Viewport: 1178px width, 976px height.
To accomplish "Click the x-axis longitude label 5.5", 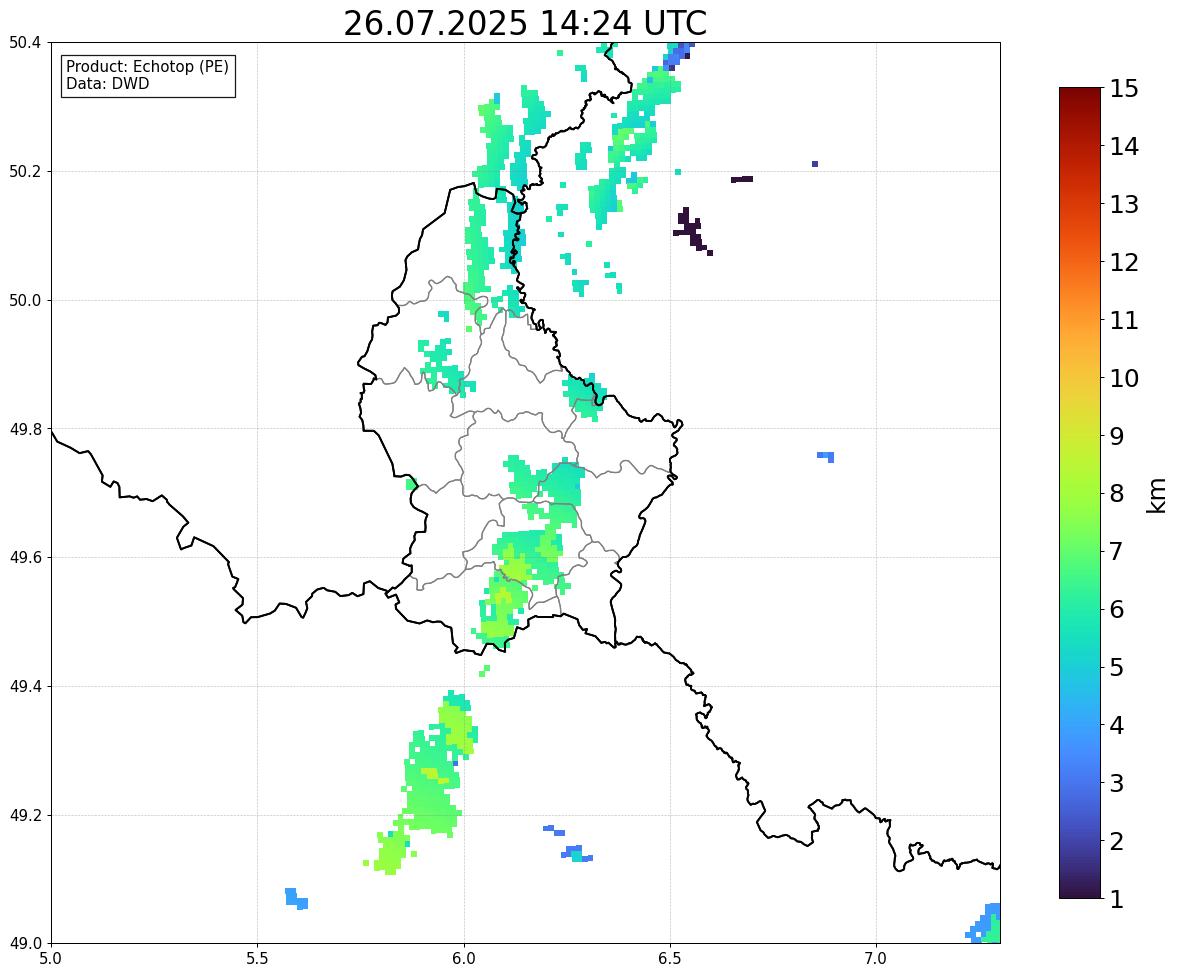I will click(x=257, y=959).
